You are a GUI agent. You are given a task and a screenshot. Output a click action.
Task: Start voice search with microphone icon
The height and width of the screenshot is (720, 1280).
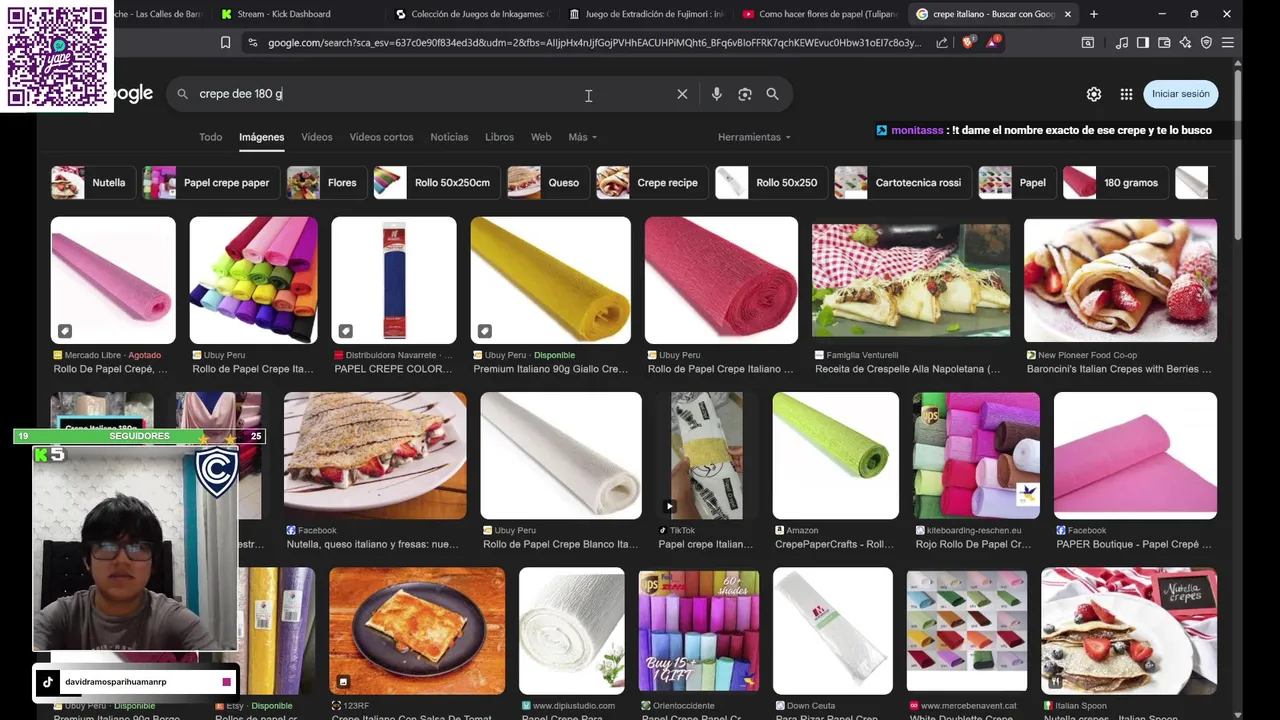coord(716,94)
